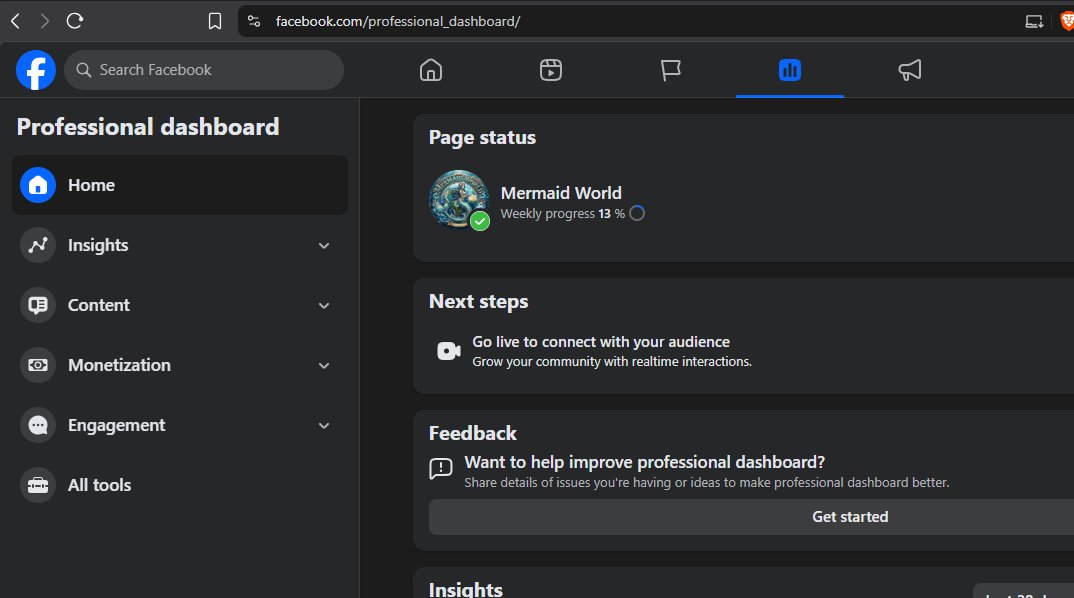This screenshot has height=598, width=1074.
Task: Expand the Monetization section chevron
Action: click(x=324, y=365)
